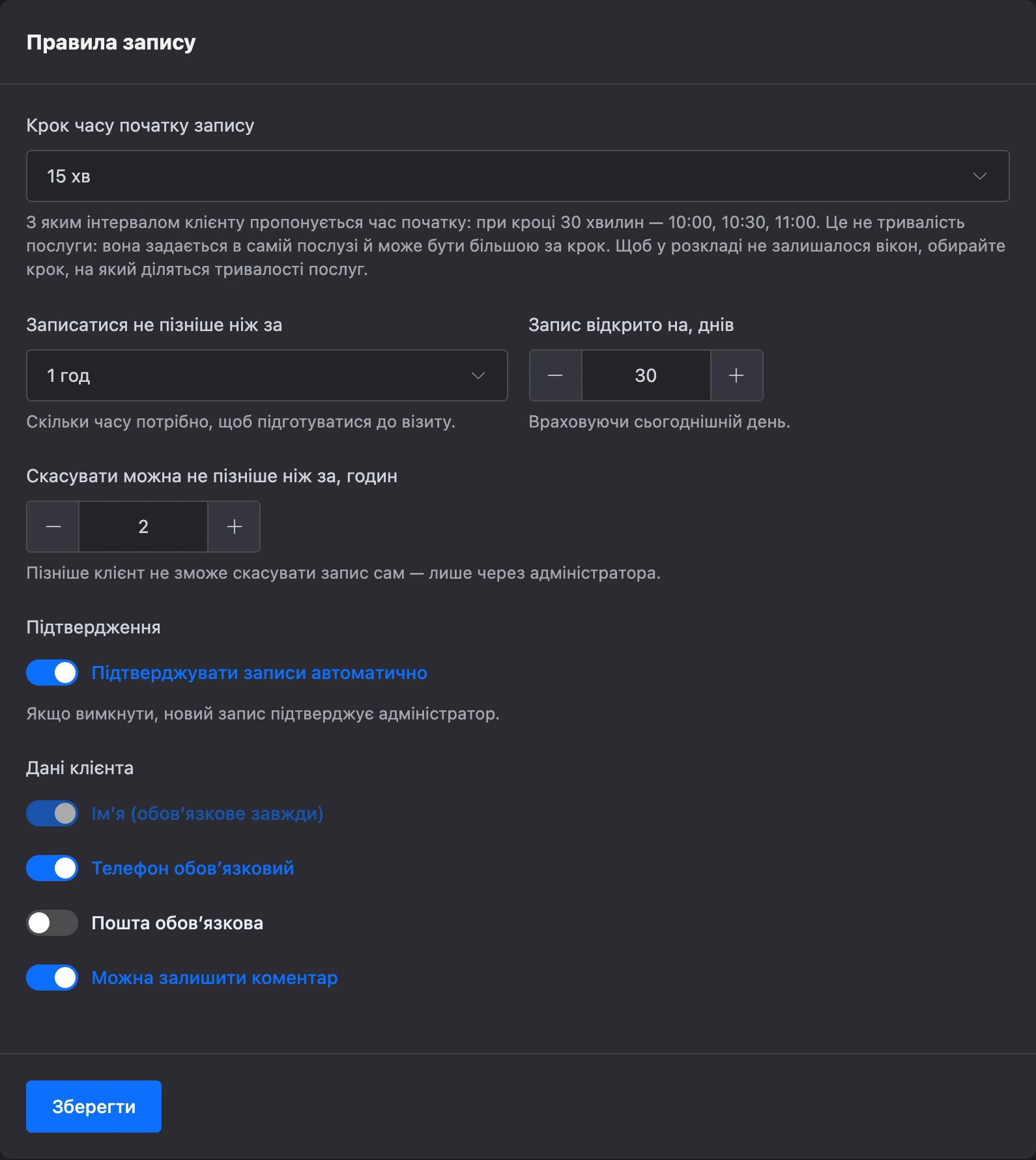Expand the 1 год booking lead dropdown
Image resolution: width=1036 pixels, height=1160 pixels.
[266, 375]
